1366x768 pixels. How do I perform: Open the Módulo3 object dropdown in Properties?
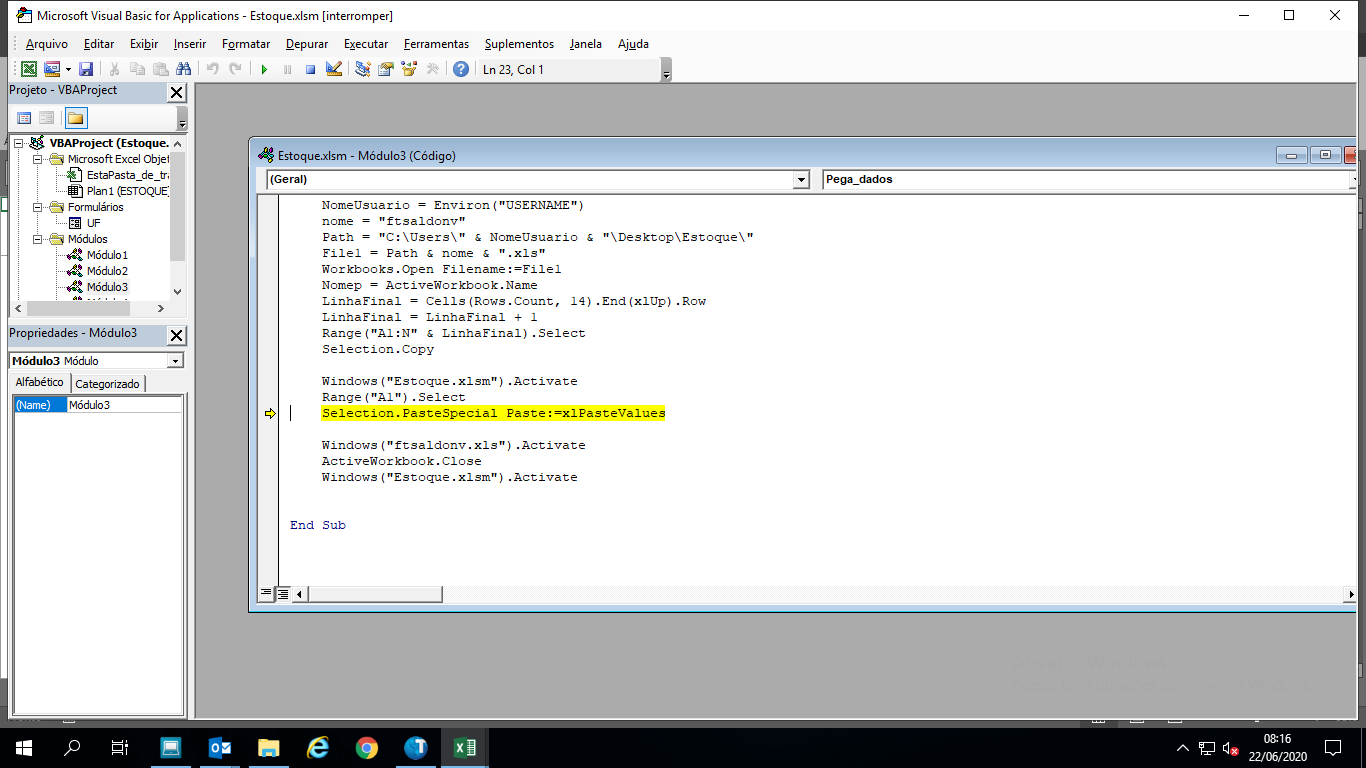point(176,361)
